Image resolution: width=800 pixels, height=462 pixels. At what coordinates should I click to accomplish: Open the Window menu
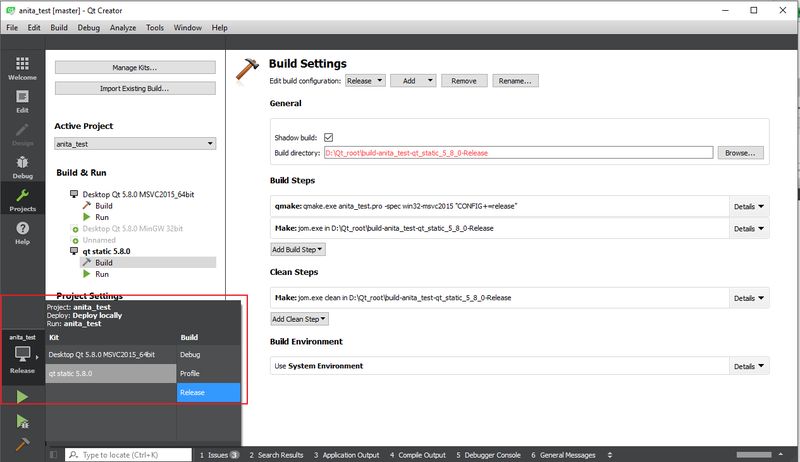click(187, 28)
